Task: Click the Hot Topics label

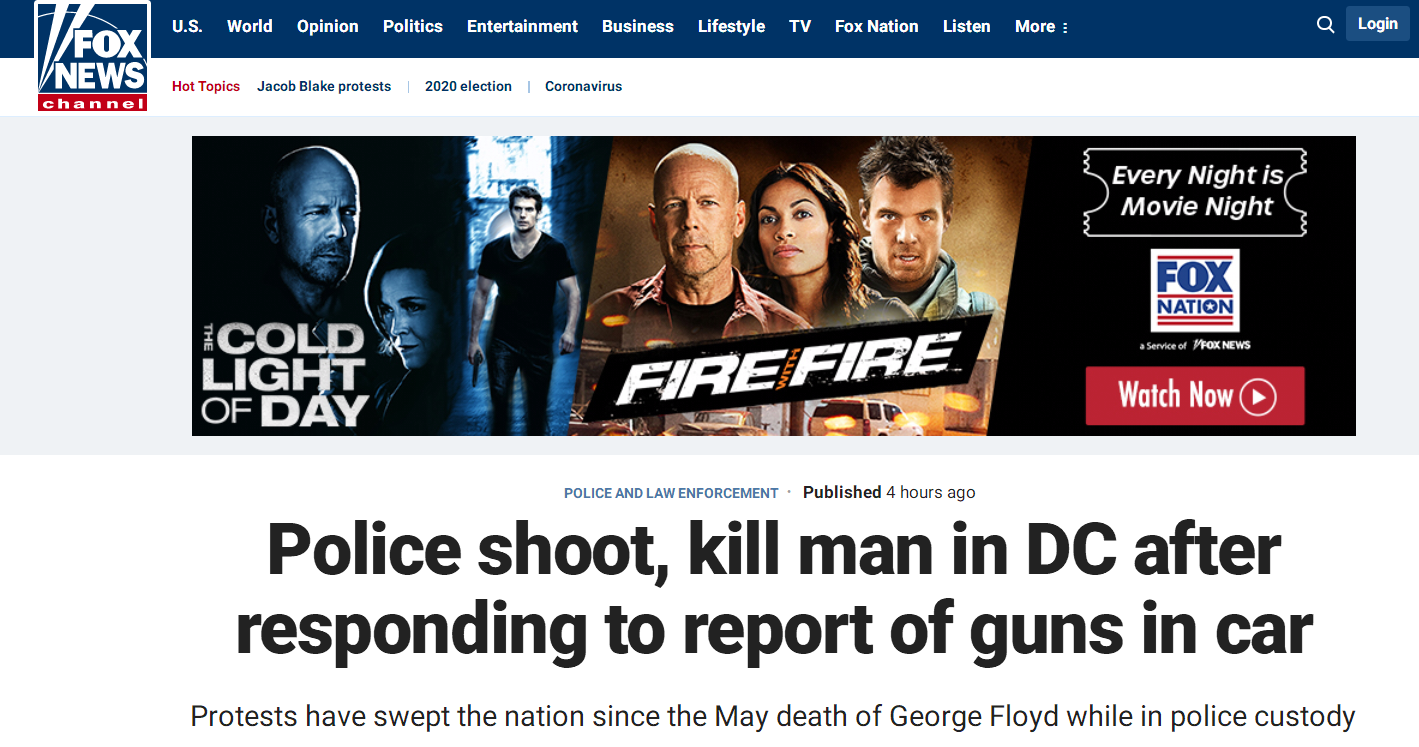Action: [206, 87]
